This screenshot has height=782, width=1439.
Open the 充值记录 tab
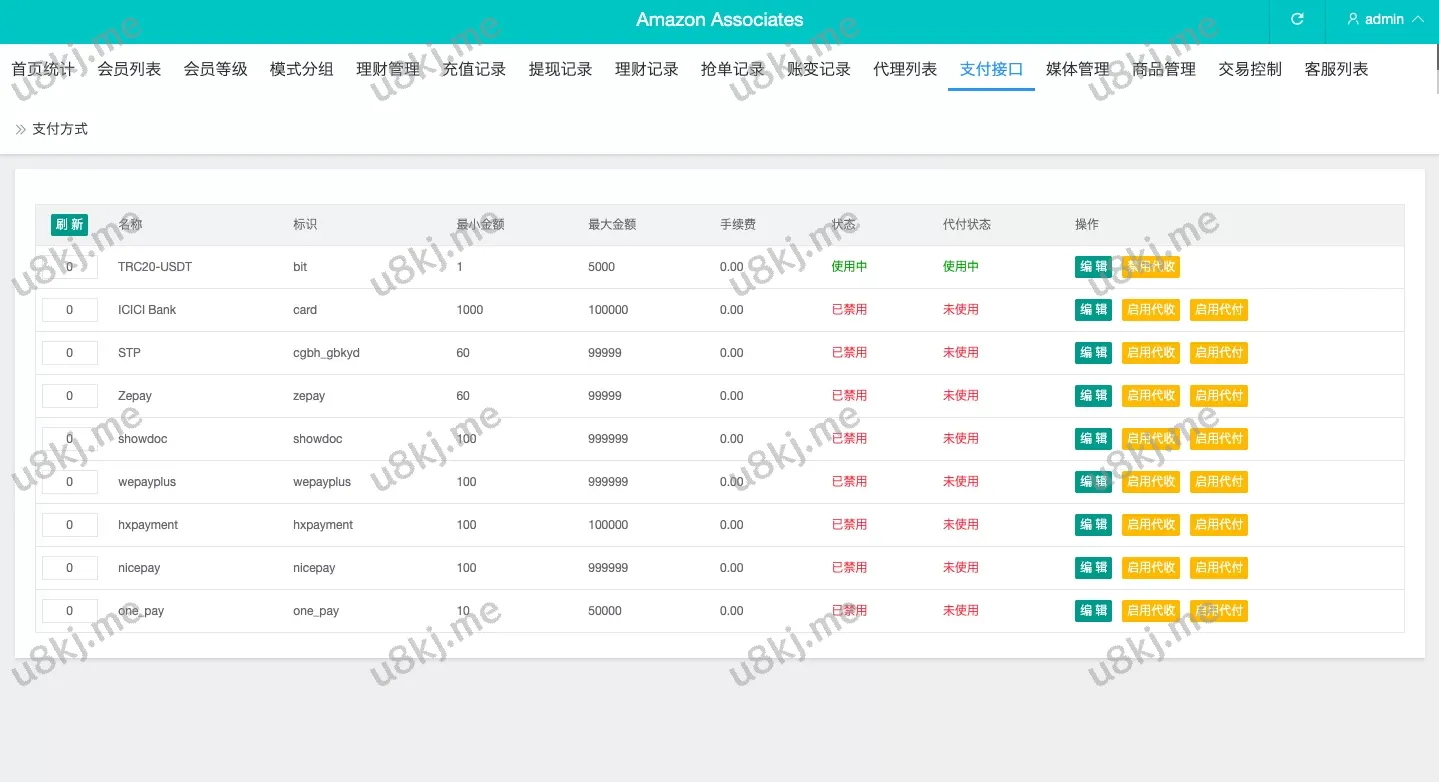click(x=474, y=69)
